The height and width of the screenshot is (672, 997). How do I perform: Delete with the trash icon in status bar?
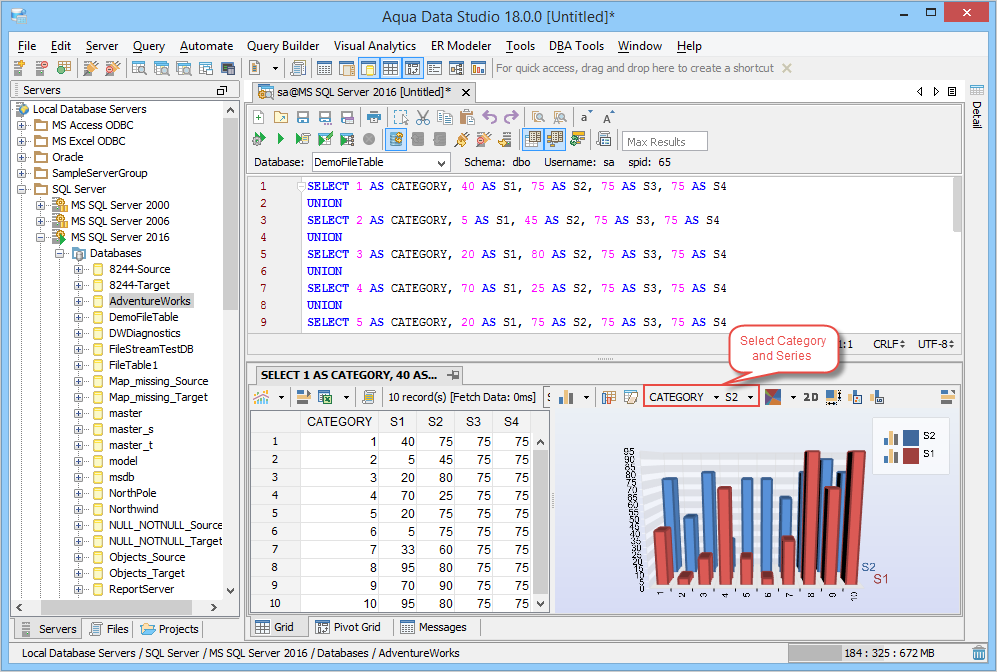coord(979,653)
